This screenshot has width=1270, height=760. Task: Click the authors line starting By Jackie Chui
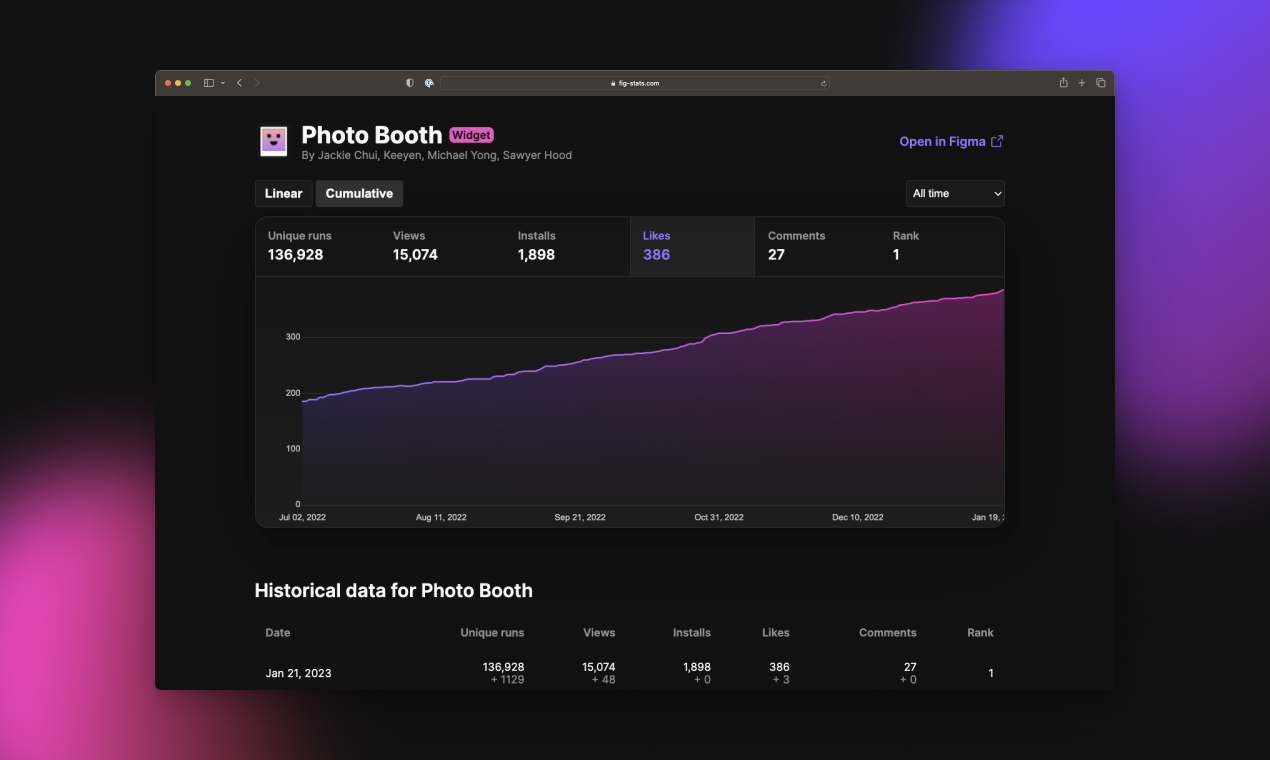[437, 156]
